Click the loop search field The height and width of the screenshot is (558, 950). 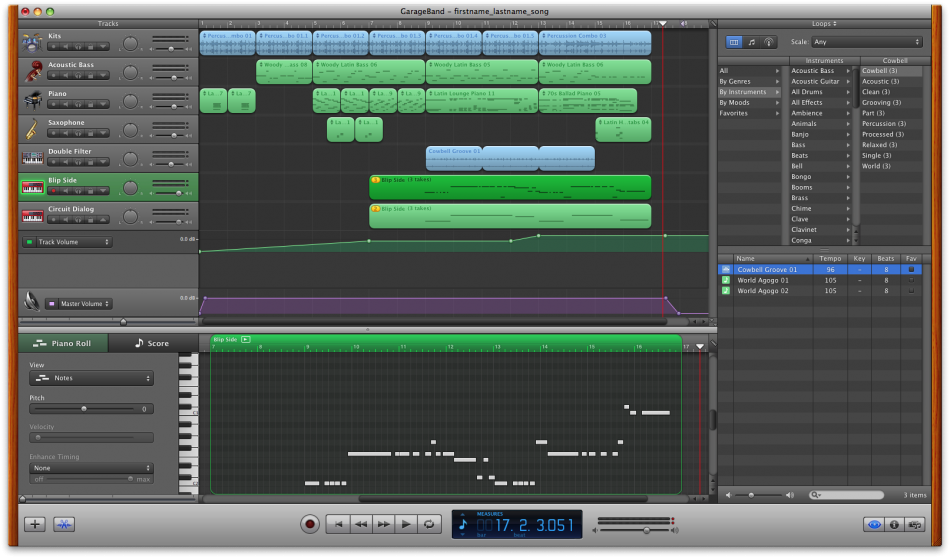[x=846, y=495]
